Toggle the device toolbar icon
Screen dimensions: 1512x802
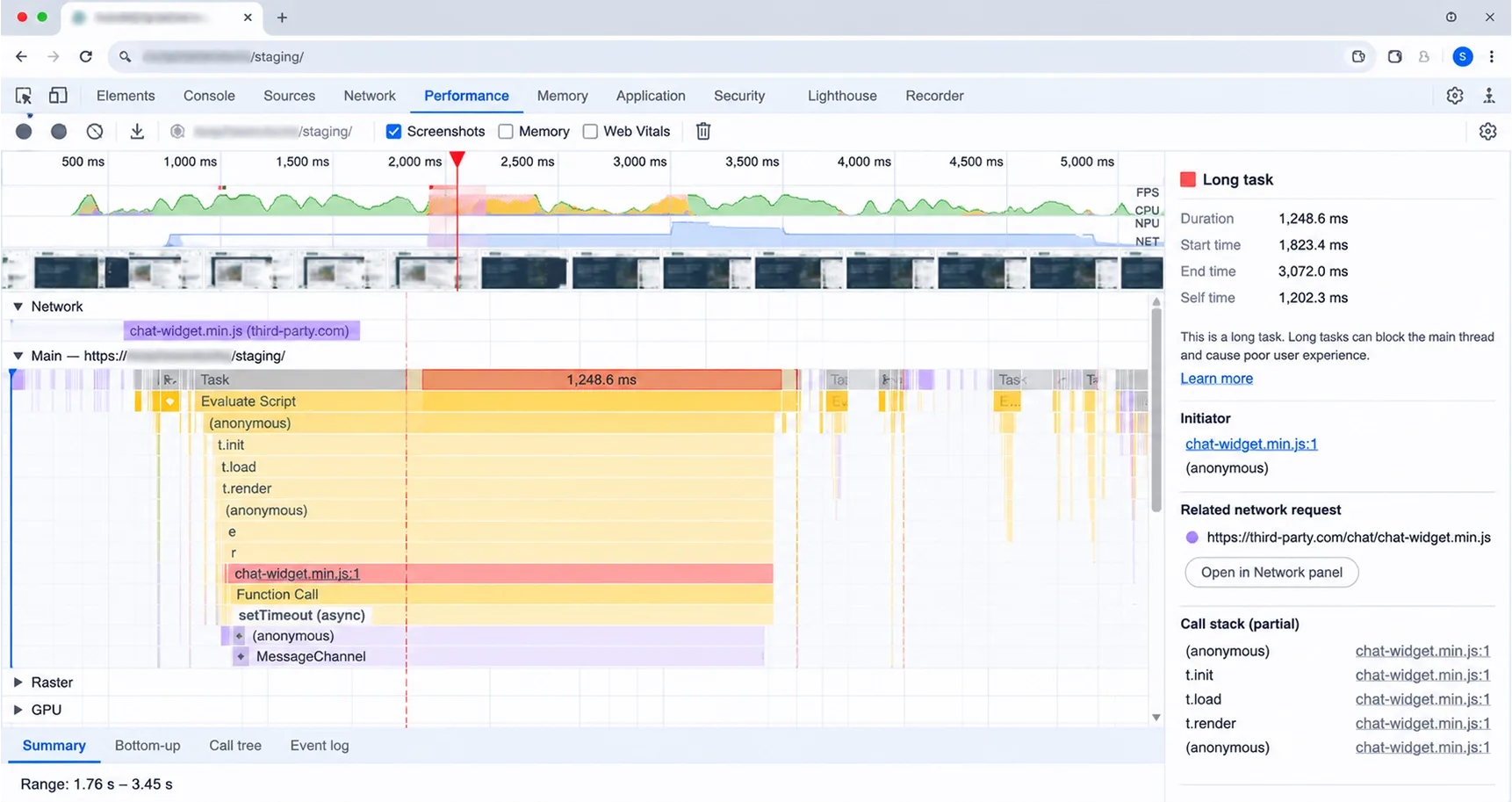(58, 96)
